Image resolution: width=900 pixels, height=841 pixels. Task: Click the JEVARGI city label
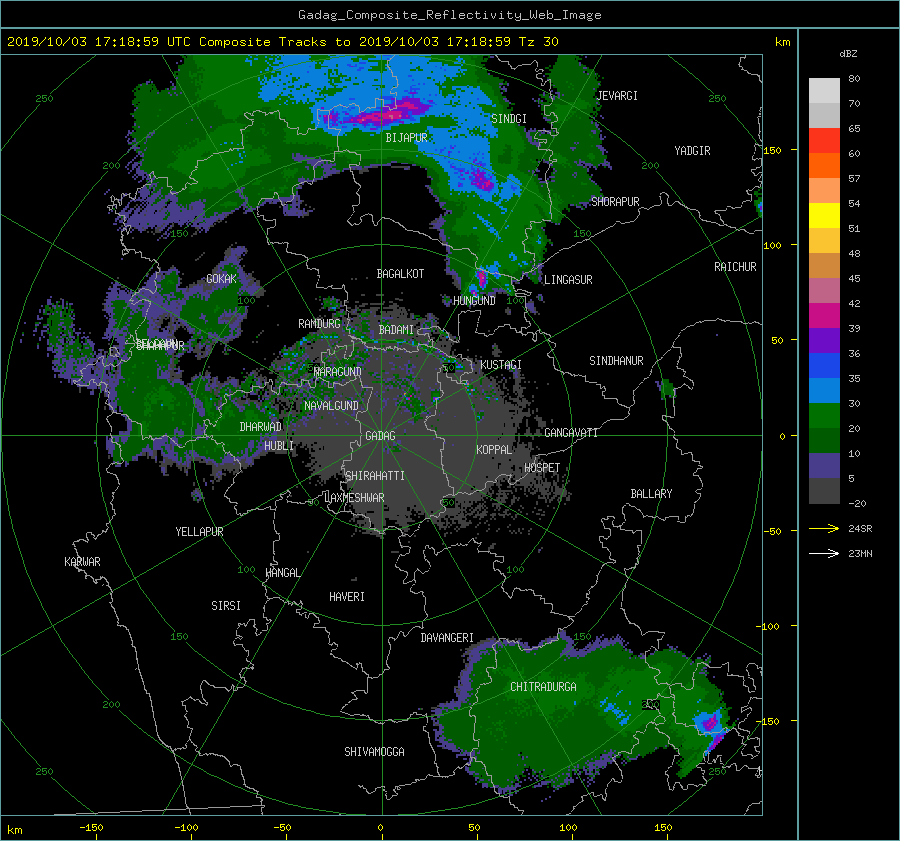[x=617, y=96]
